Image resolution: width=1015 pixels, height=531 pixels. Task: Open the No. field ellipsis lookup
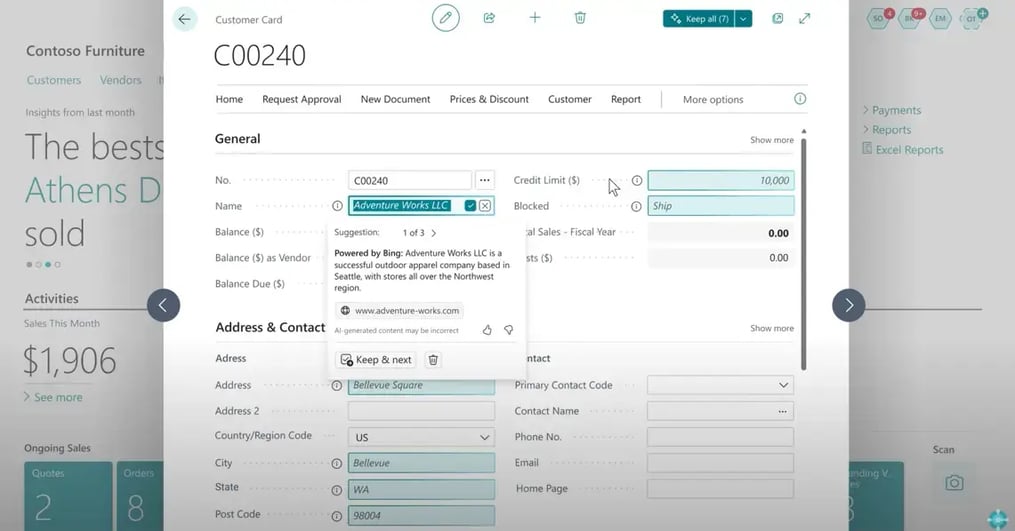point(485,180)
